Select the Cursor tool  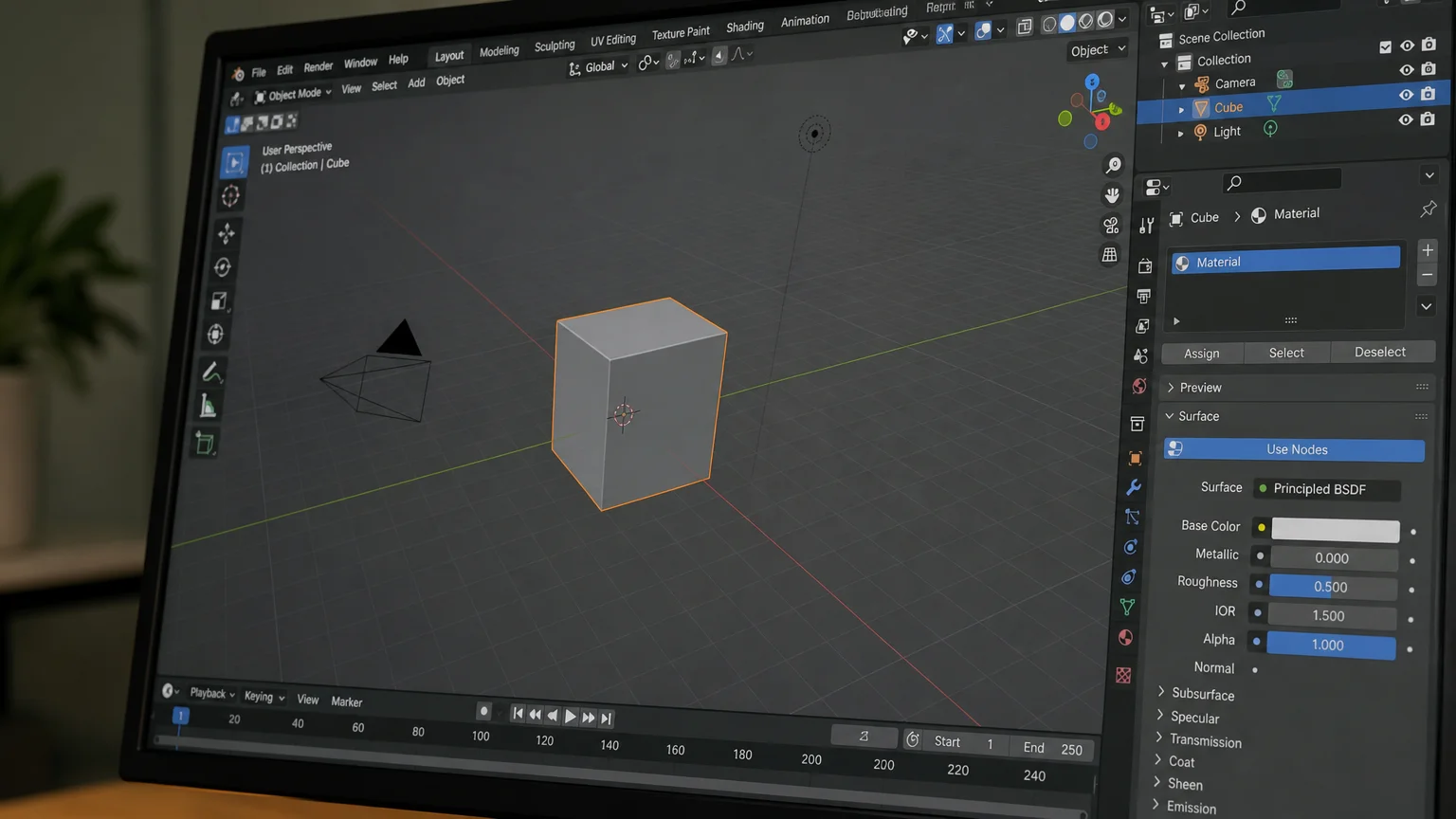pos(230,197)
